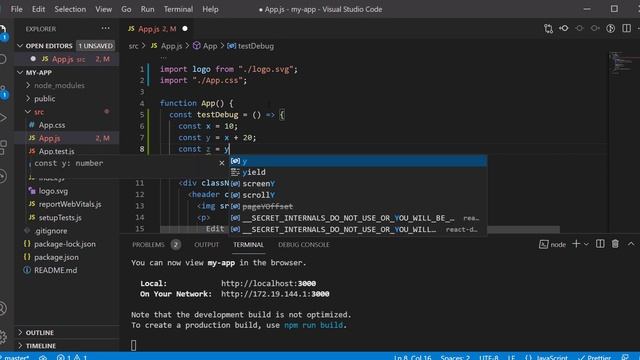Open Accounts icon in activity bar
This screenshot has width=640, height=360.
tap(3, 308)
